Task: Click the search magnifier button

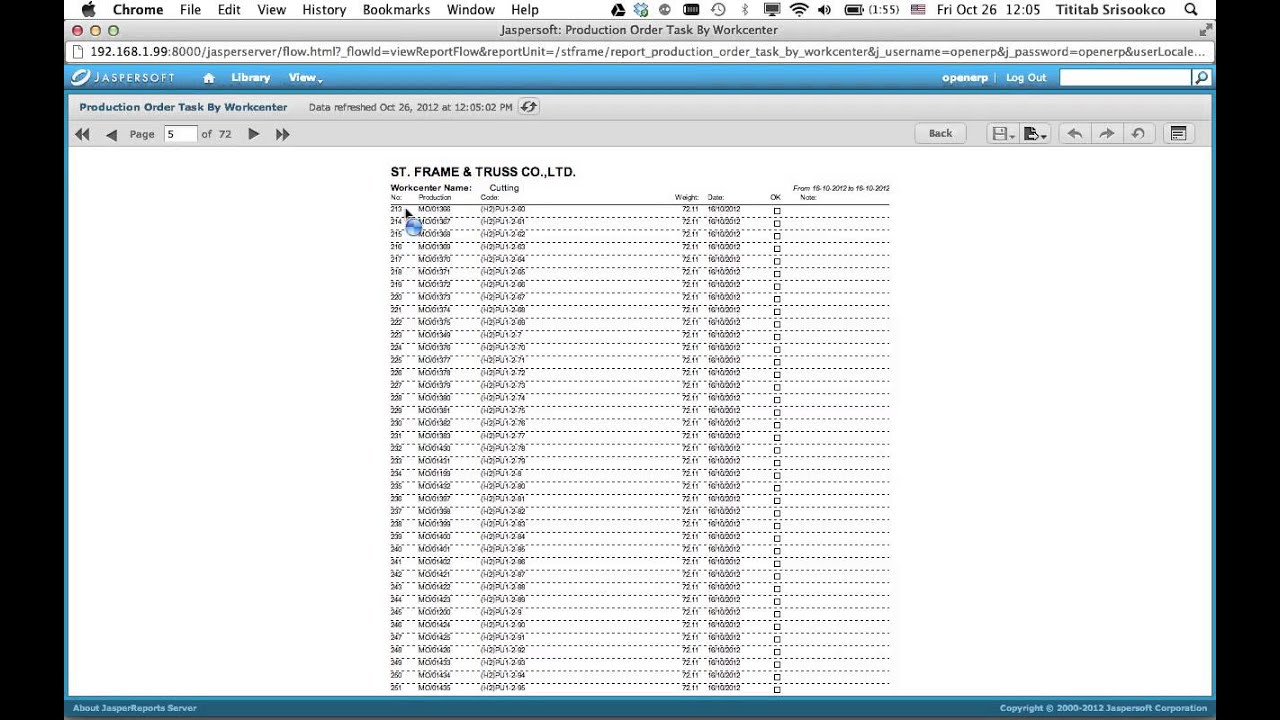Action: tap(1201, 77)
